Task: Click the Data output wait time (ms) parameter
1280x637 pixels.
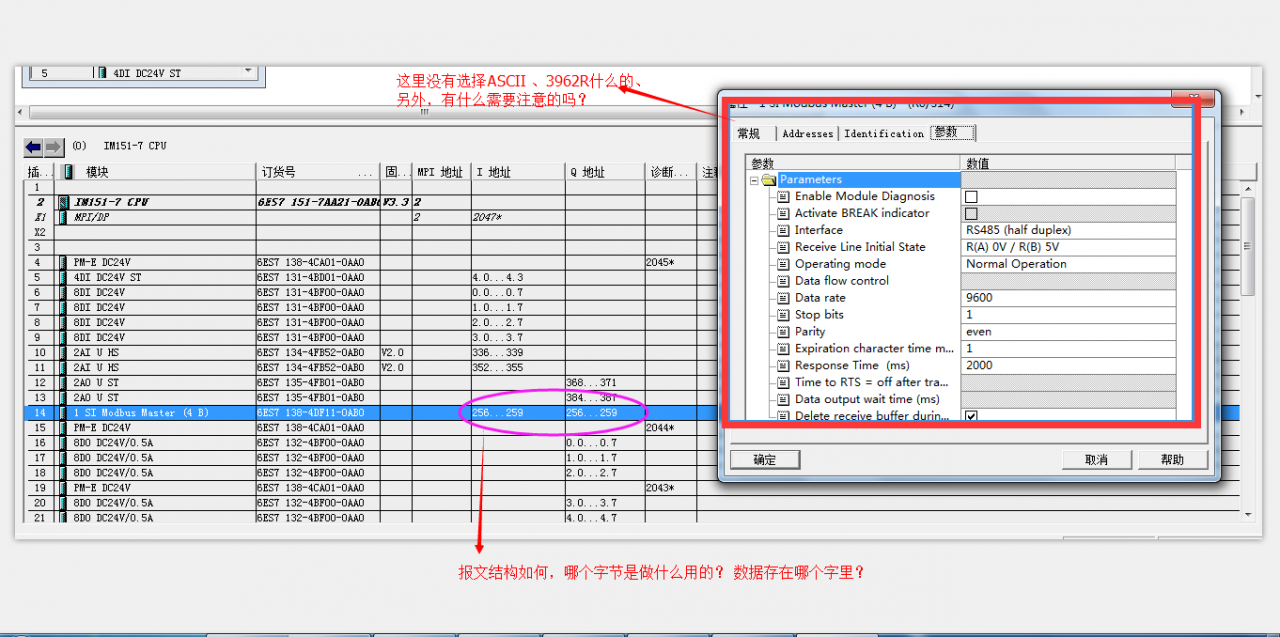Action: (x=867, y=399)
